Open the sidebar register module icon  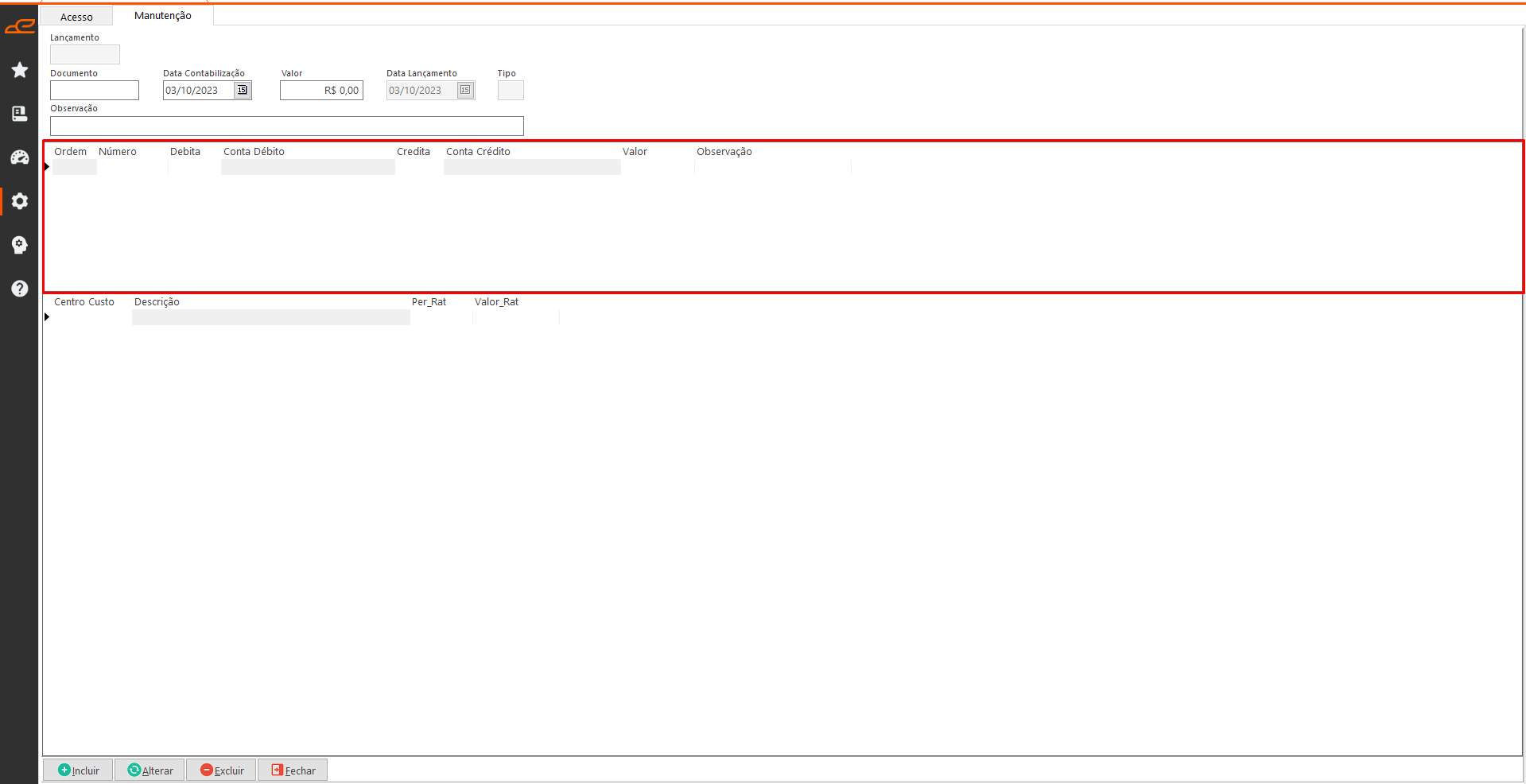pos(20,114)
